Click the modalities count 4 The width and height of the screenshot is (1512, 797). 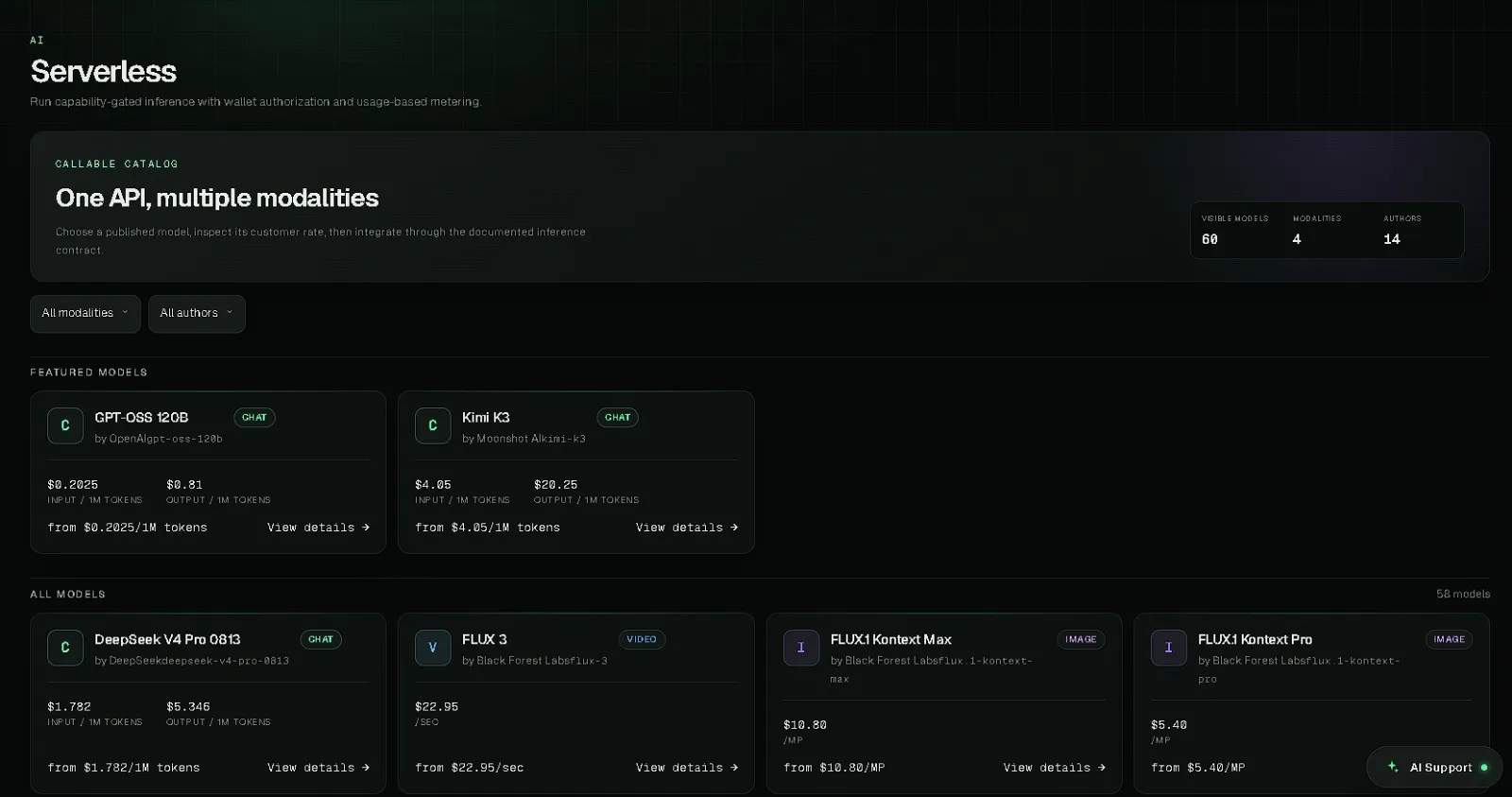(x=1297, y=239)
